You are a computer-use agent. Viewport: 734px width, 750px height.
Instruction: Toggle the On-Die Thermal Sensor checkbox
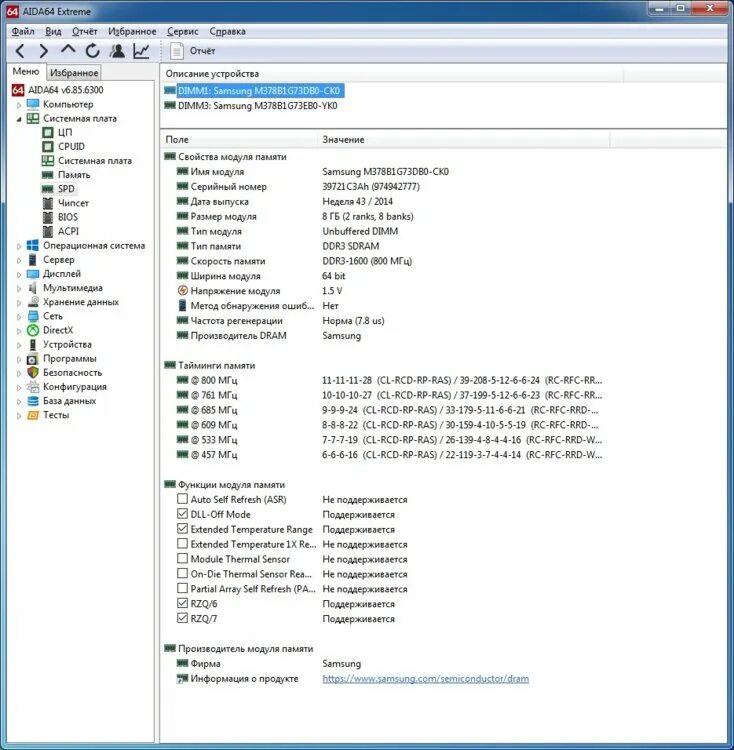pos(182,573)
